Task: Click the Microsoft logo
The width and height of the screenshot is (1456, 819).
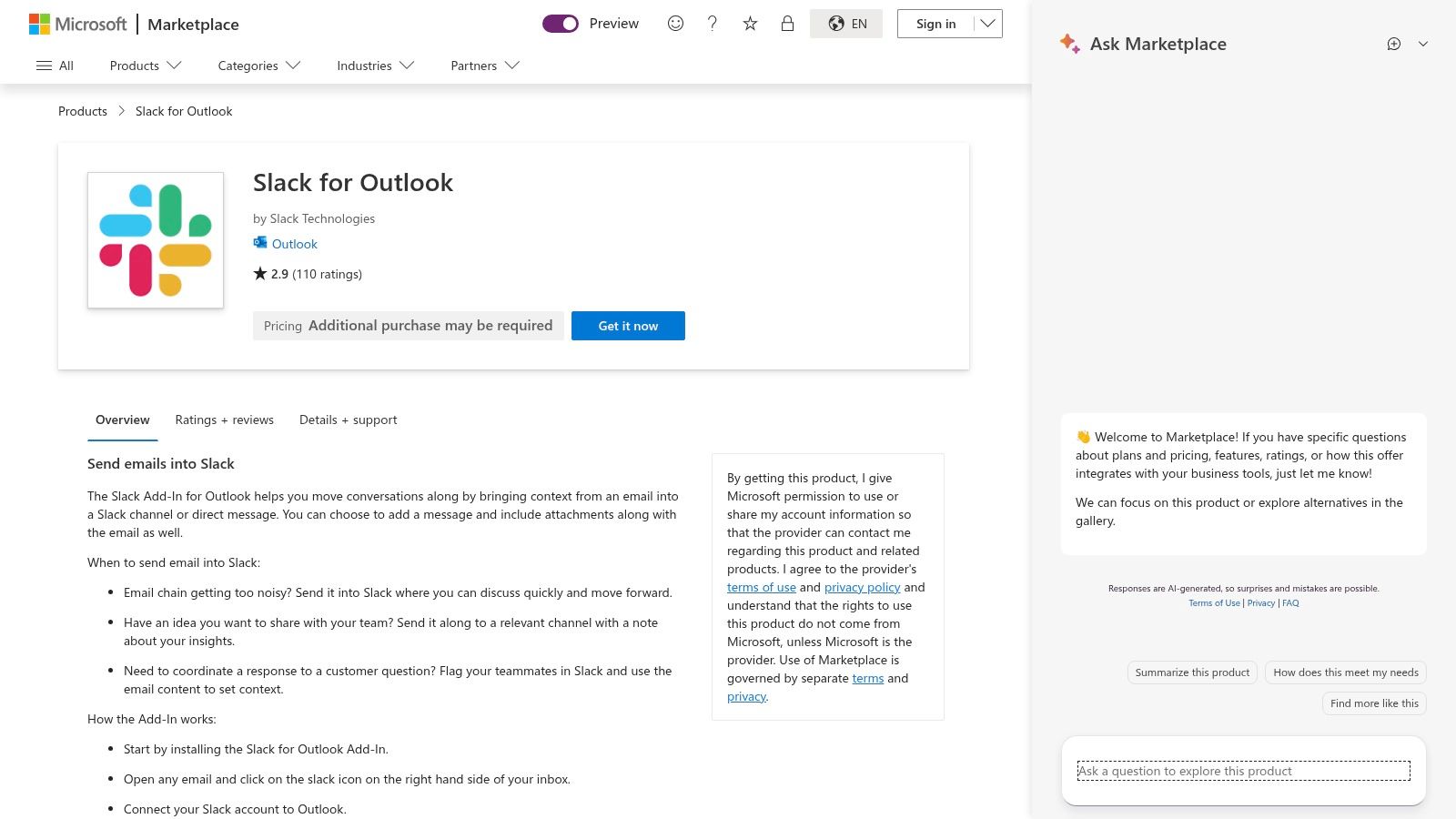Action: tap(78, 24)
